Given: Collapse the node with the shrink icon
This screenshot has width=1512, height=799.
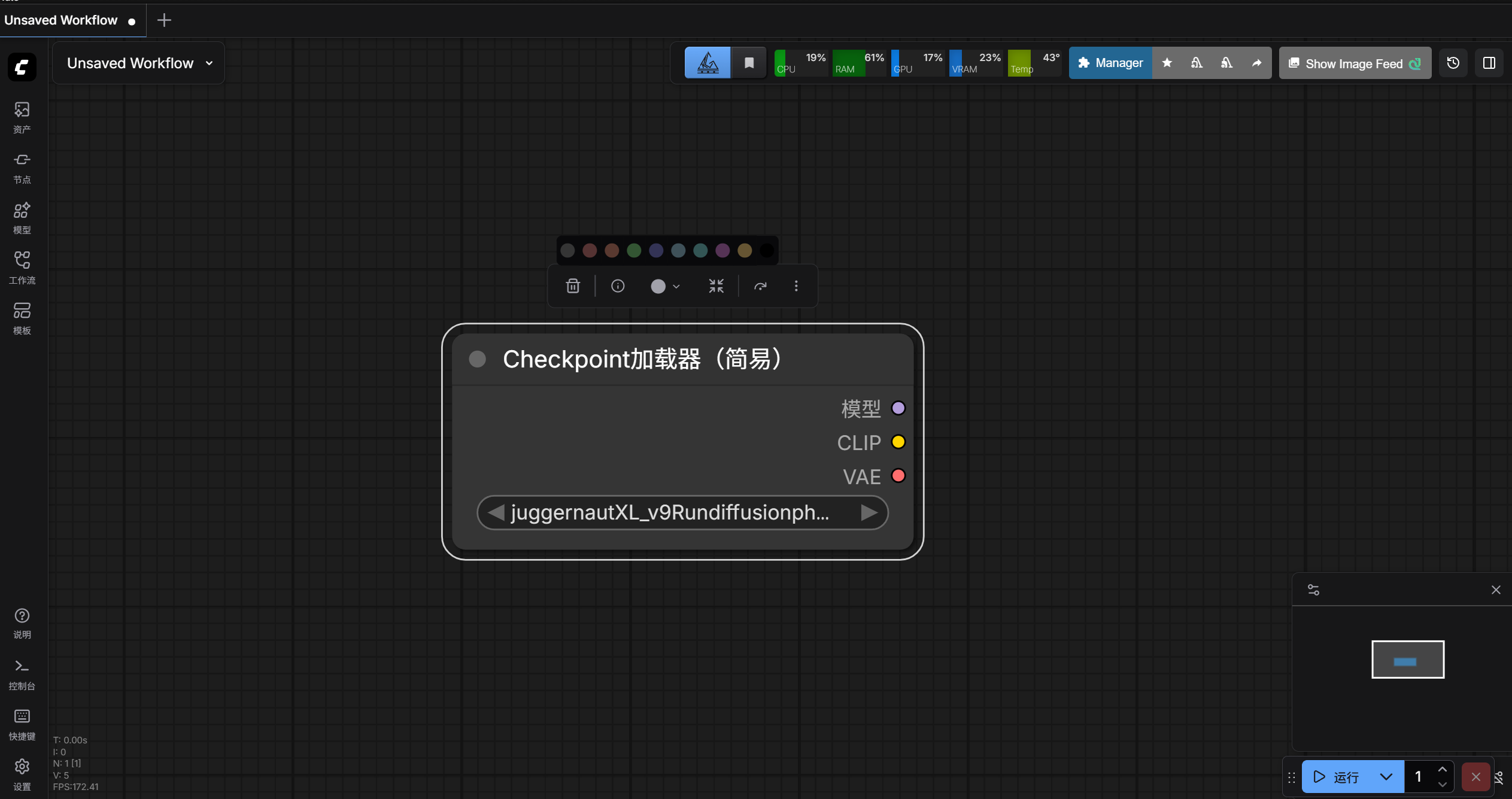Looking at the screenshot, I should click(716, 286).
